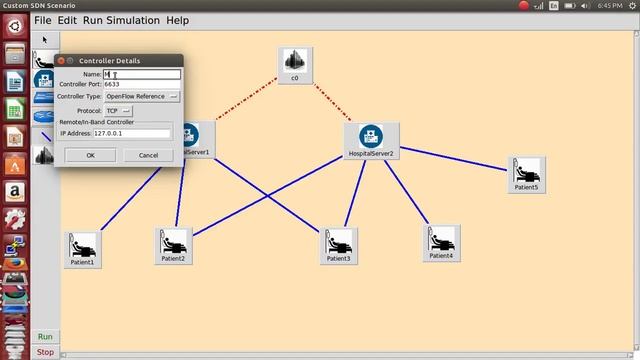
Task: Open Controller Type dropdown
Action: (x=142, y=96)
